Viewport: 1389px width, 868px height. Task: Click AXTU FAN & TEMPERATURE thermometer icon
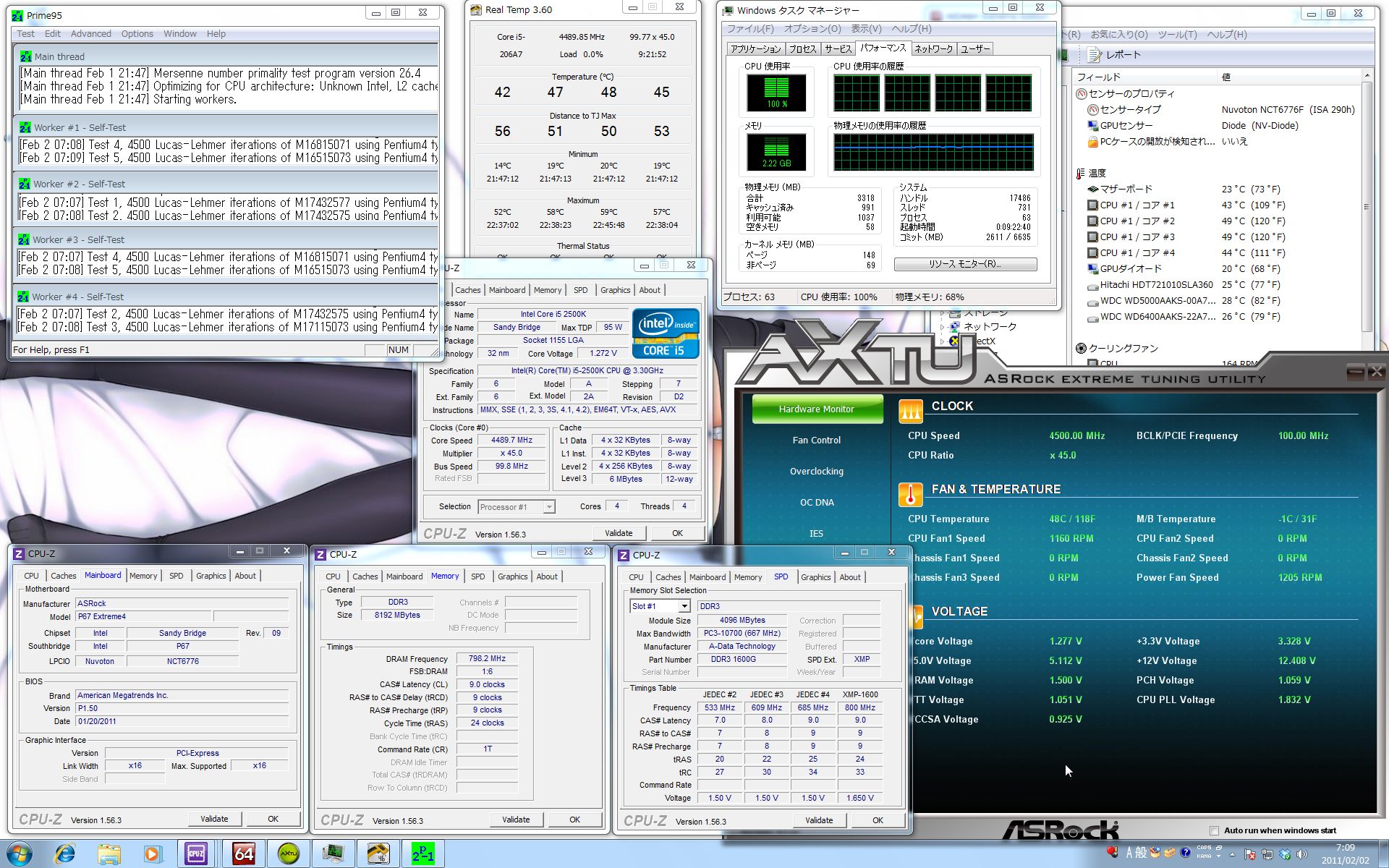(911, 495)
